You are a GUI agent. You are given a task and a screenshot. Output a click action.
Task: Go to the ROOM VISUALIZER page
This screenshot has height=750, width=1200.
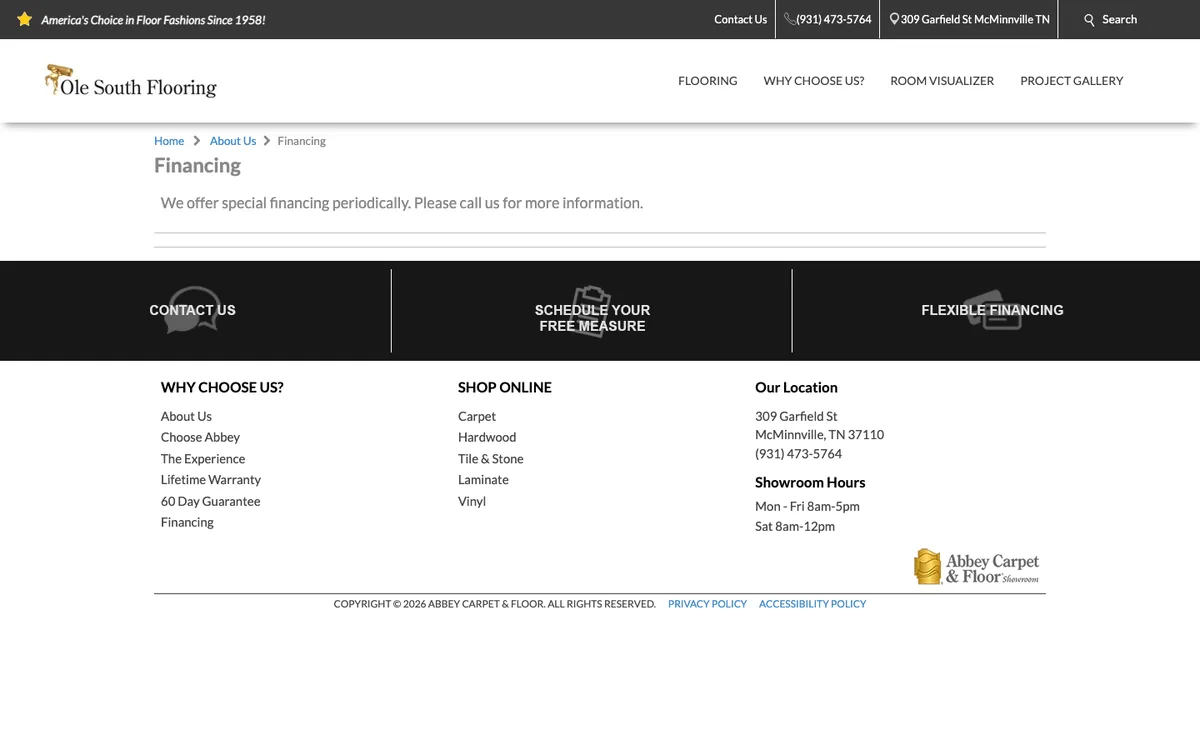tap(942, 81)
